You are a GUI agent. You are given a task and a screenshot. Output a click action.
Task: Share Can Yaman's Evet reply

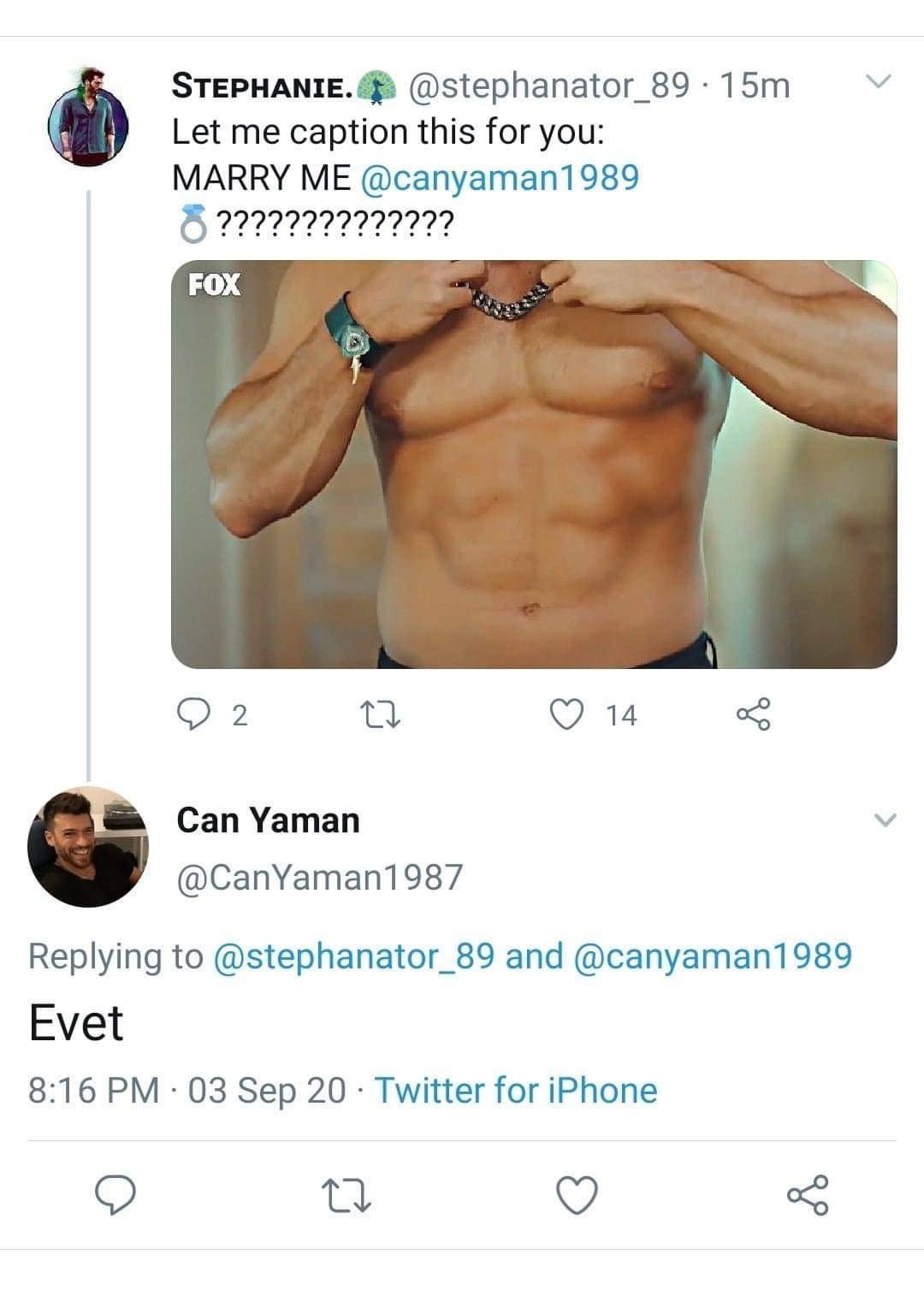pos(808,1194)
